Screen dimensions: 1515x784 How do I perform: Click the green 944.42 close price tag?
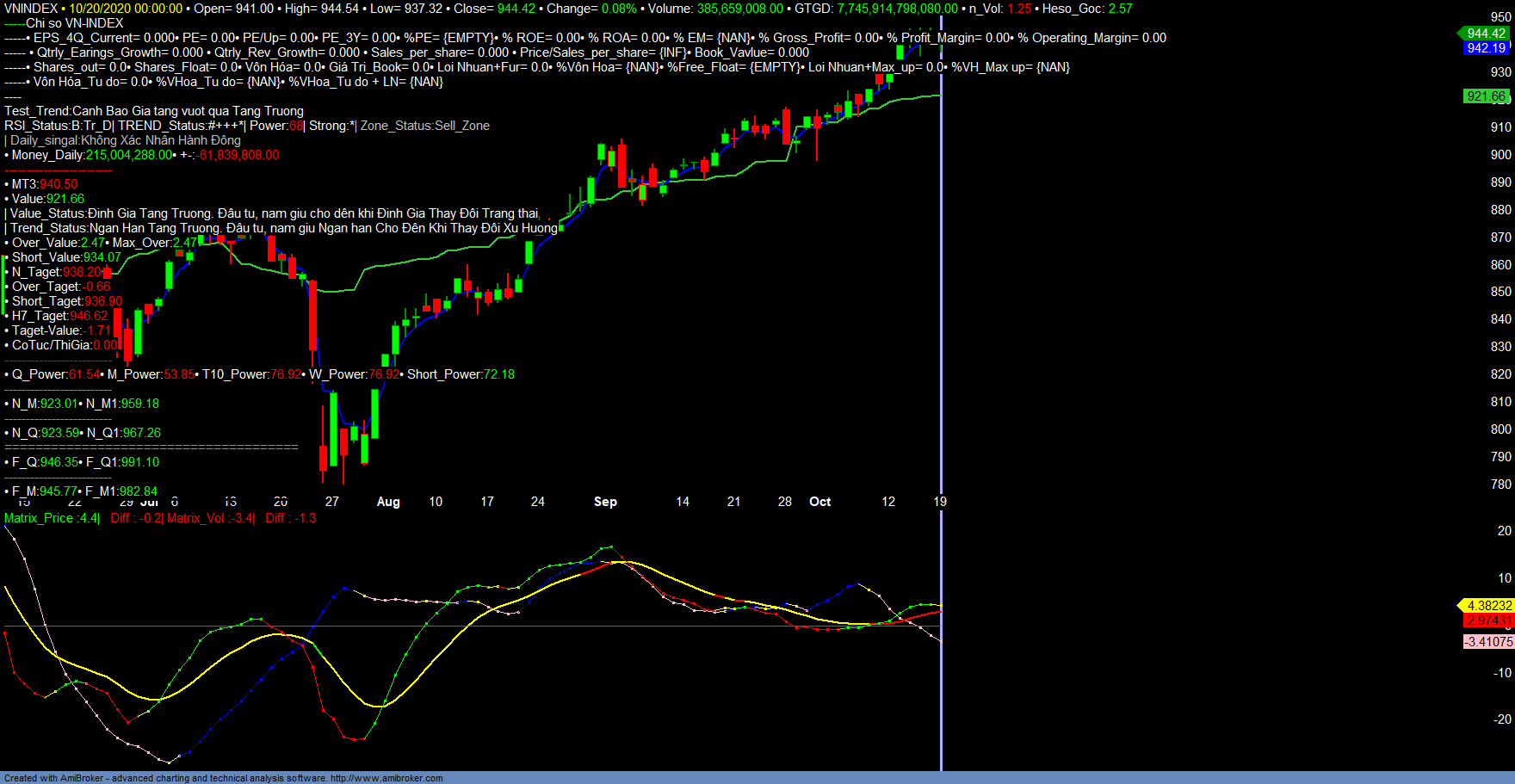(x=1486, y=34)
